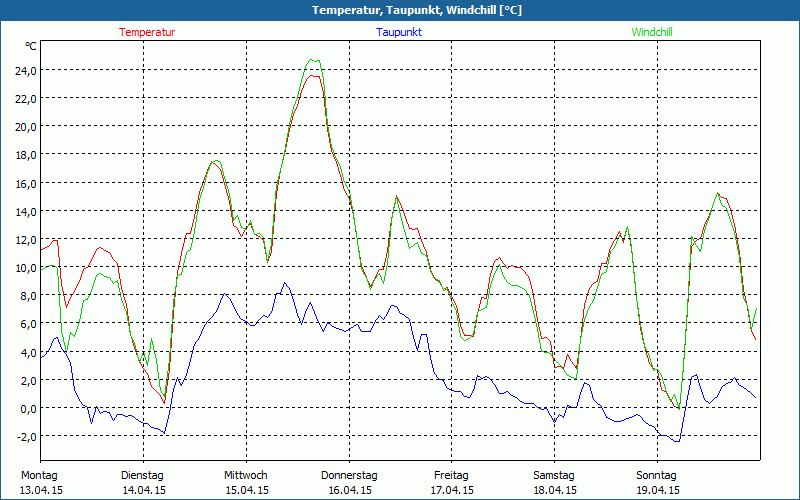Click the '13.04.15' date label
The image size is (800, 500).
[41, 490]
